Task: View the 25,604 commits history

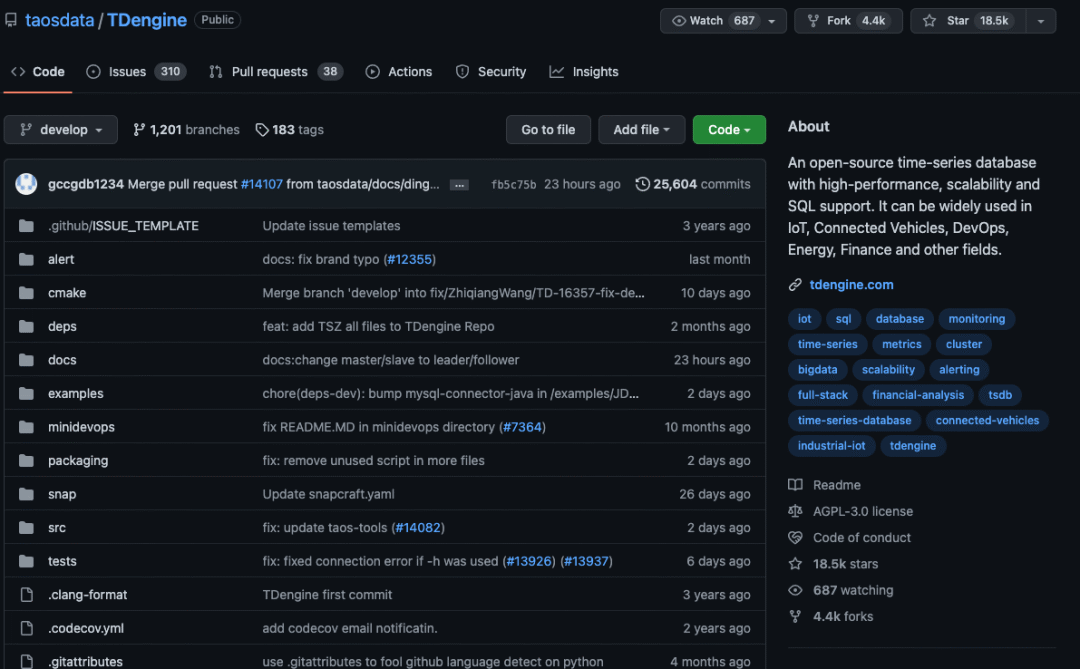Action: click(x=693, y=184)
